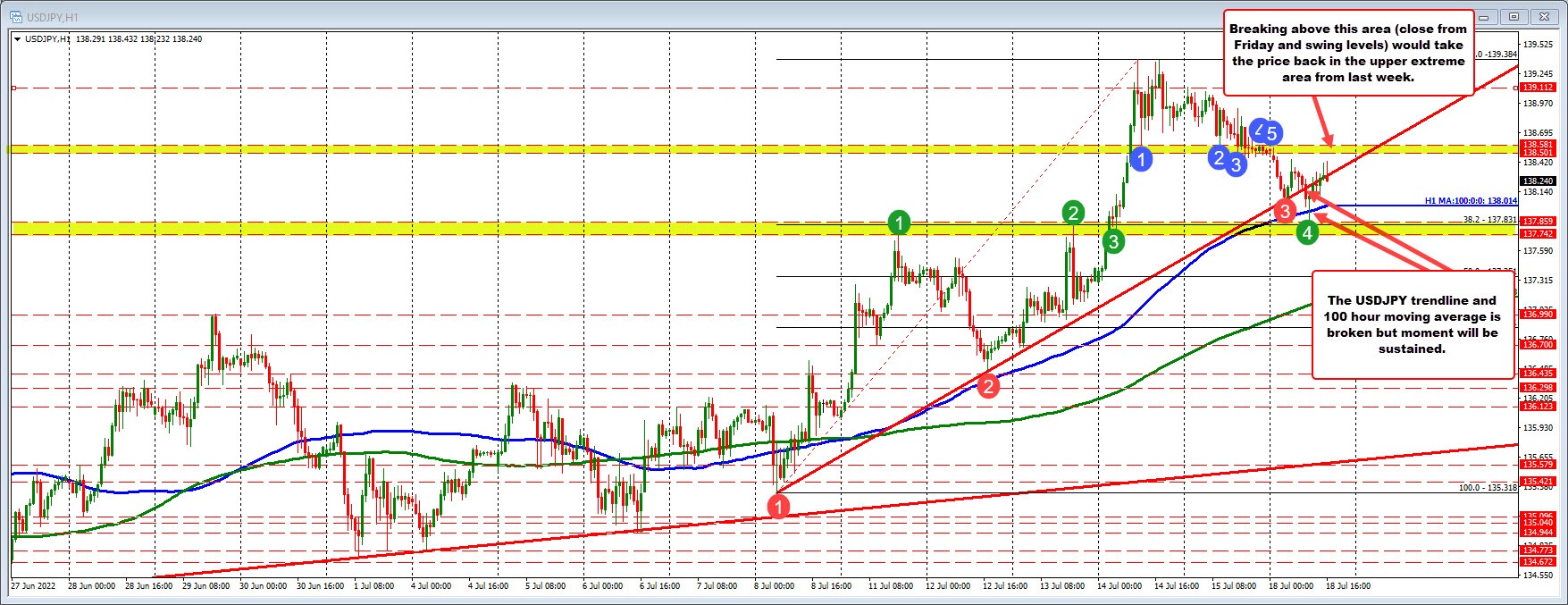Click the price level tag 135.421
Screen dimensions: 1568x605
coord(1539,482)
